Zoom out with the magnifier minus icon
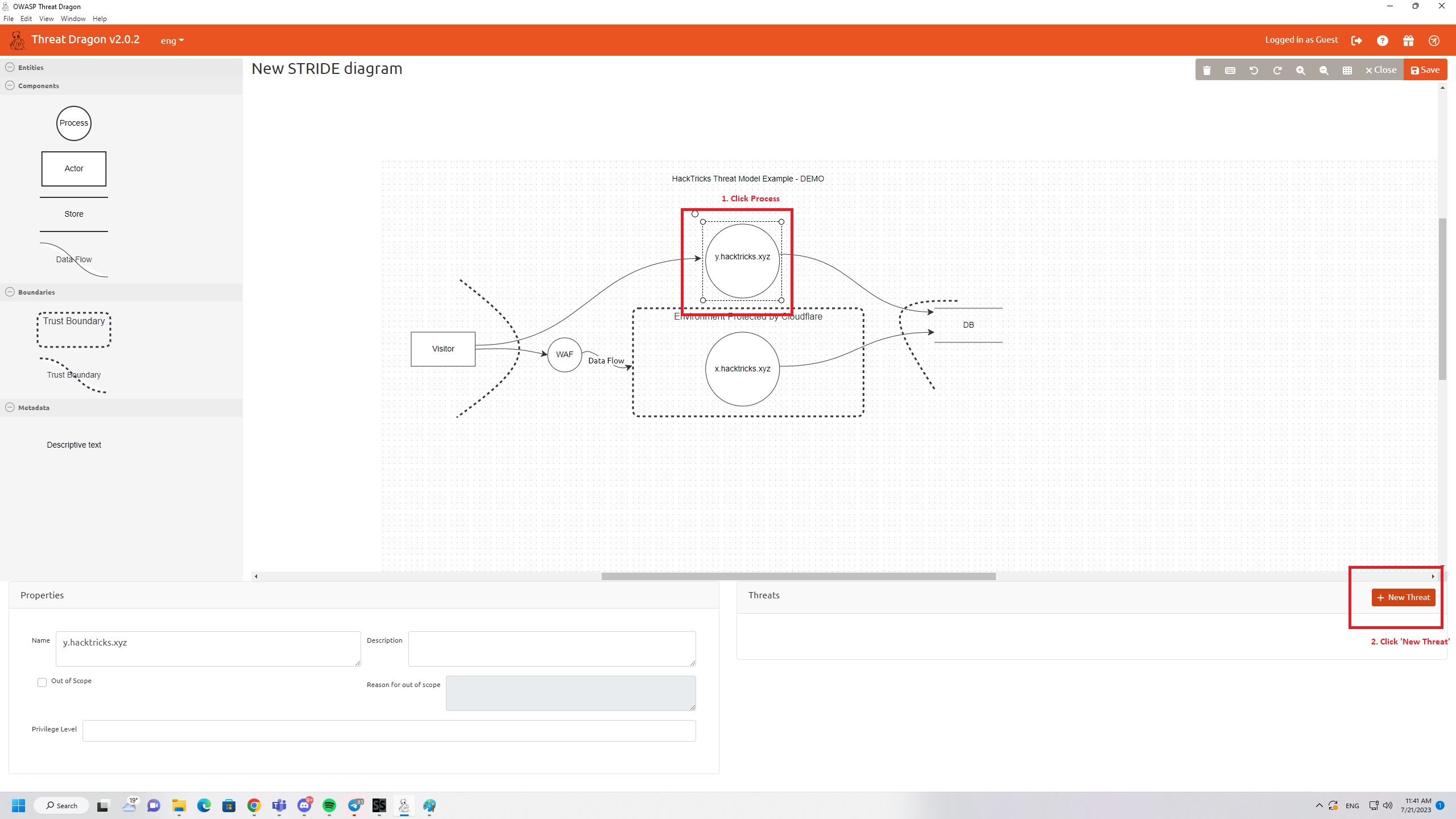This screenshot has width=1456, height=819. pyautogui.click(x=1323, y=70)
